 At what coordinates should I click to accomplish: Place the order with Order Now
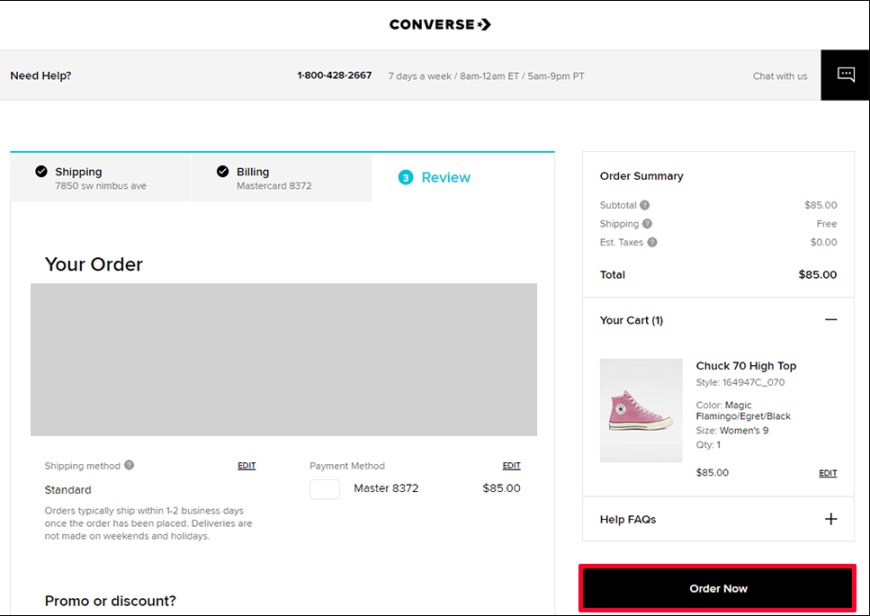pos(717,588)
